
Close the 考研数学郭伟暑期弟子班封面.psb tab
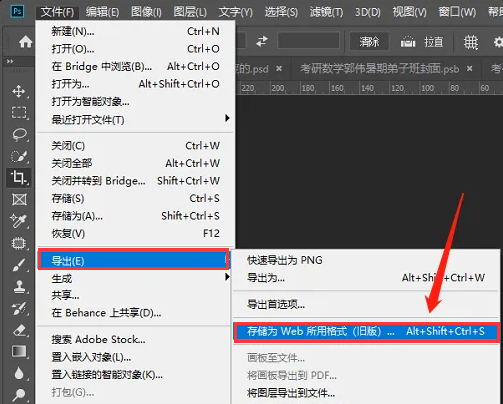tap(470, 69)
